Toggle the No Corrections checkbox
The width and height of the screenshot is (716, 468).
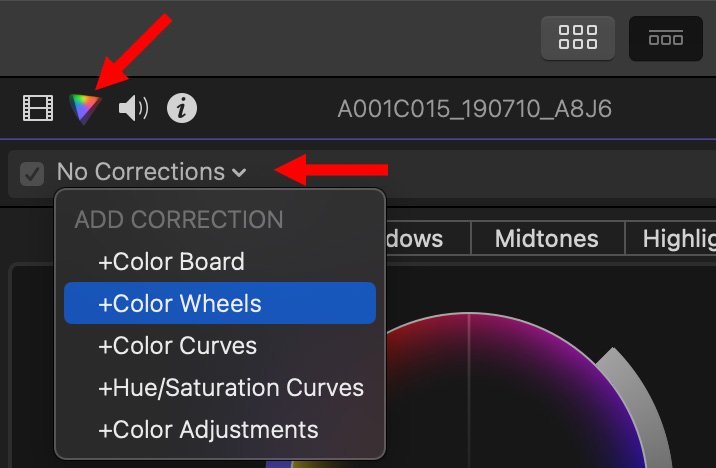coord(33,173)
